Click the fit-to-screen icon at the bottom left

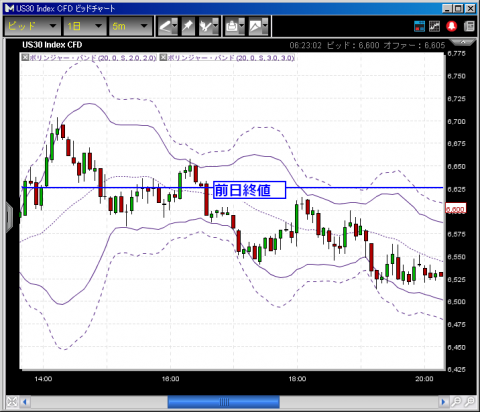(12, 402)
